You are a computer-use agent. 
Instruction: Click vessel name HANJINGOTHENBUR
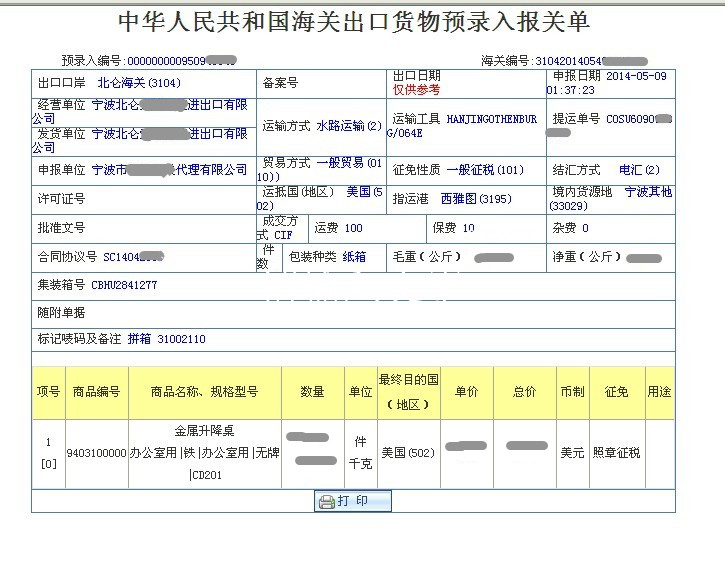coord(492,119)
